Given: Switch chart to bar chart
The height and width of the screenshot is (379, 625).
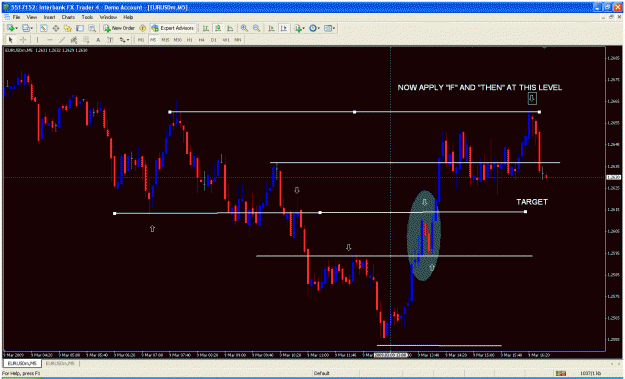Looking at the screenshot, I should pyautogui.click(x=205, y=28).
